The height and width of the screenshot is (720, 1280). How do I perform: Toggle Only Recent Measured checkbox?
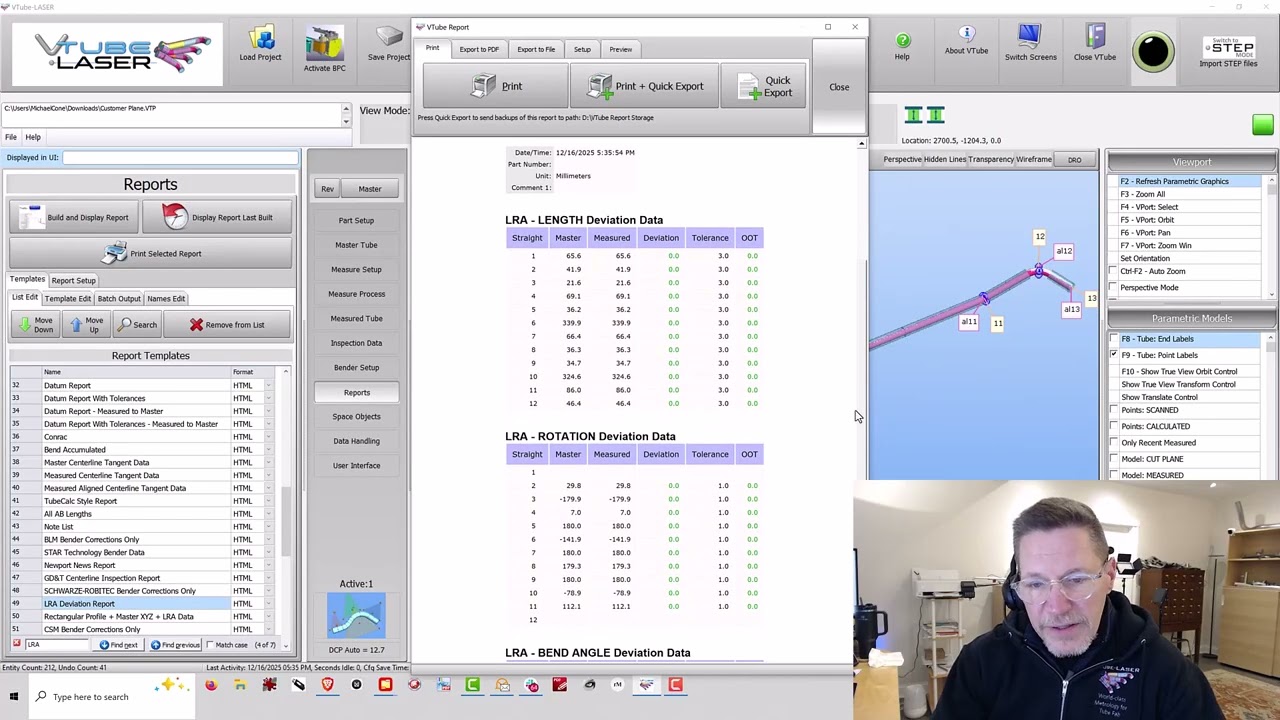pos(1113,442)
